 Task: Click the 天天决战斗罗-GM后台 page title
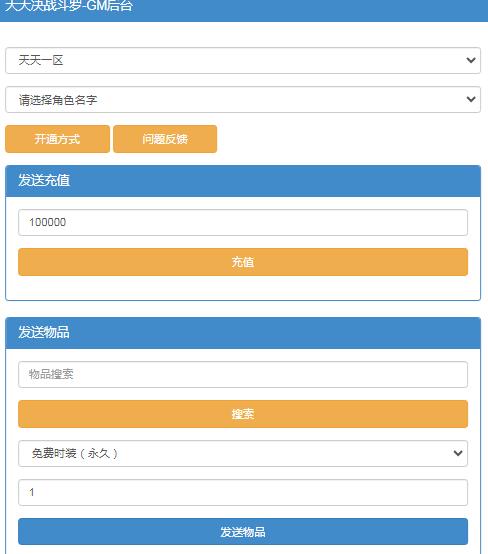(x=69, y=5)
